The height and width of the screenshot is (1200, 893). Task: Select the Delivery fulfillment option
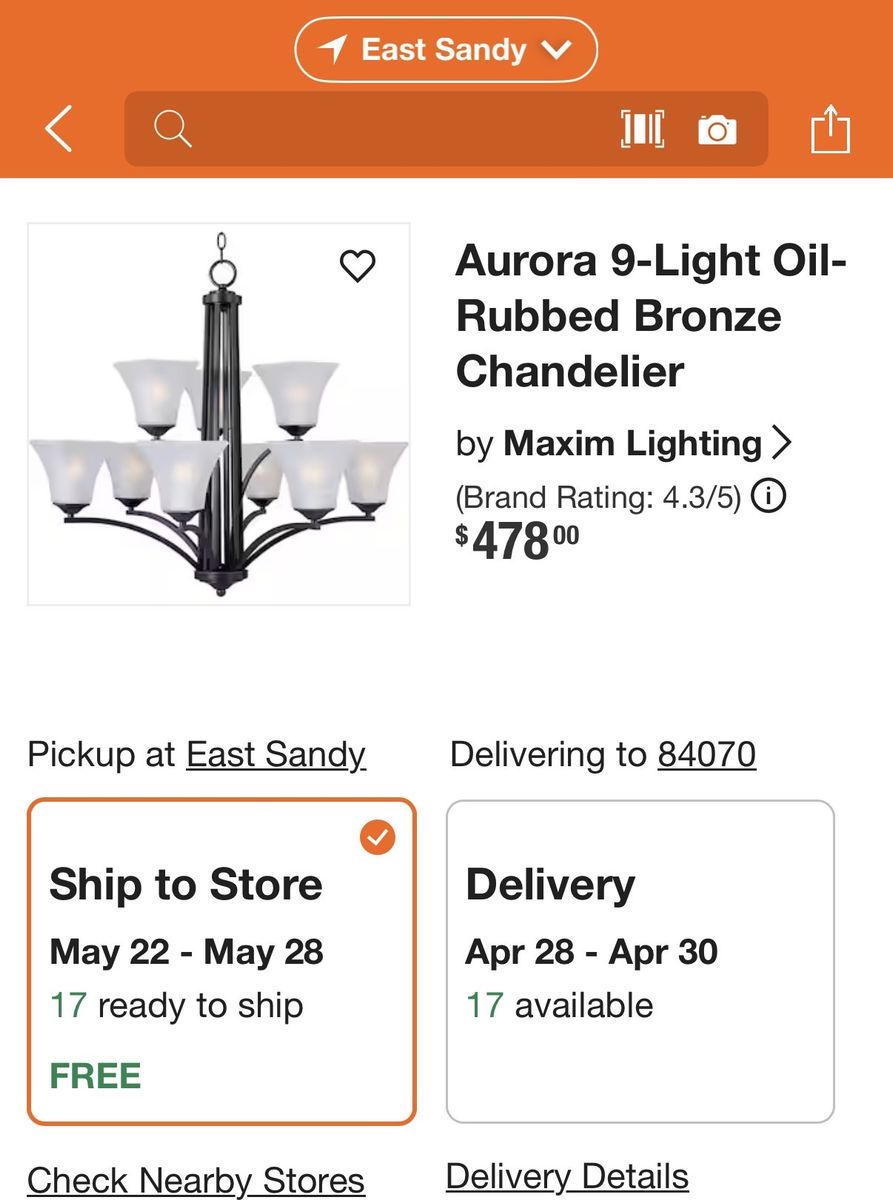640,960
